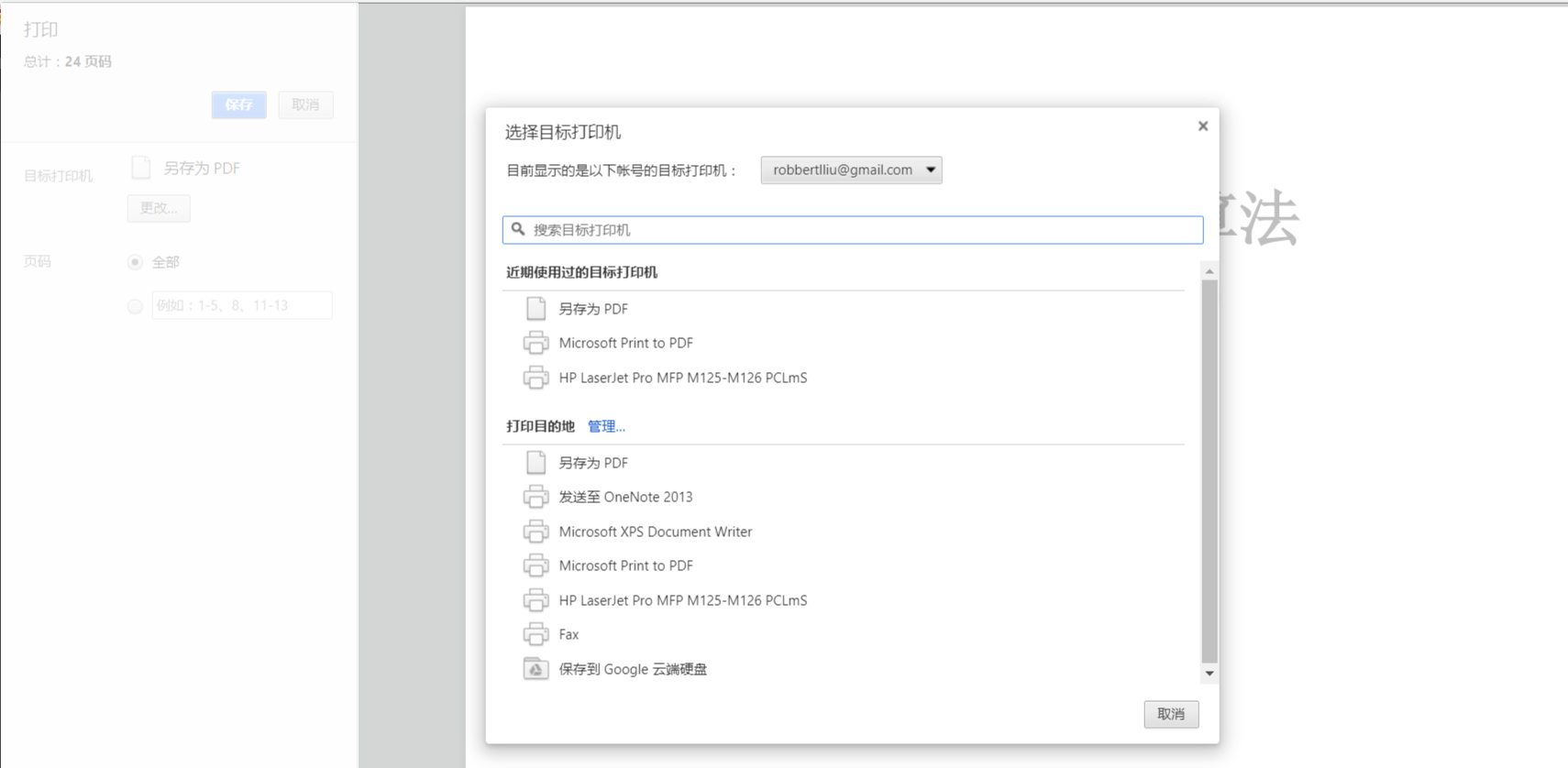
Task: Click the Google Drive save icon
Action: (536, 669)
